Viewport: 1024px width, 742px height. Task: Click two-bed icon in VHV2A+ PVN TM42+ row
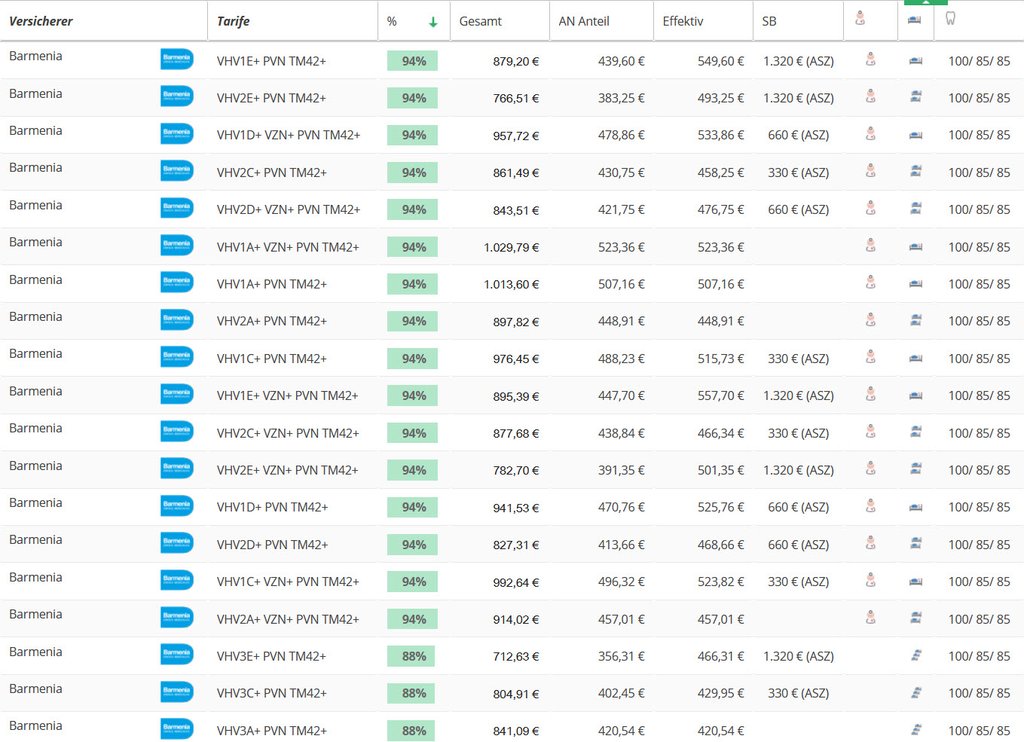(915, 321)
